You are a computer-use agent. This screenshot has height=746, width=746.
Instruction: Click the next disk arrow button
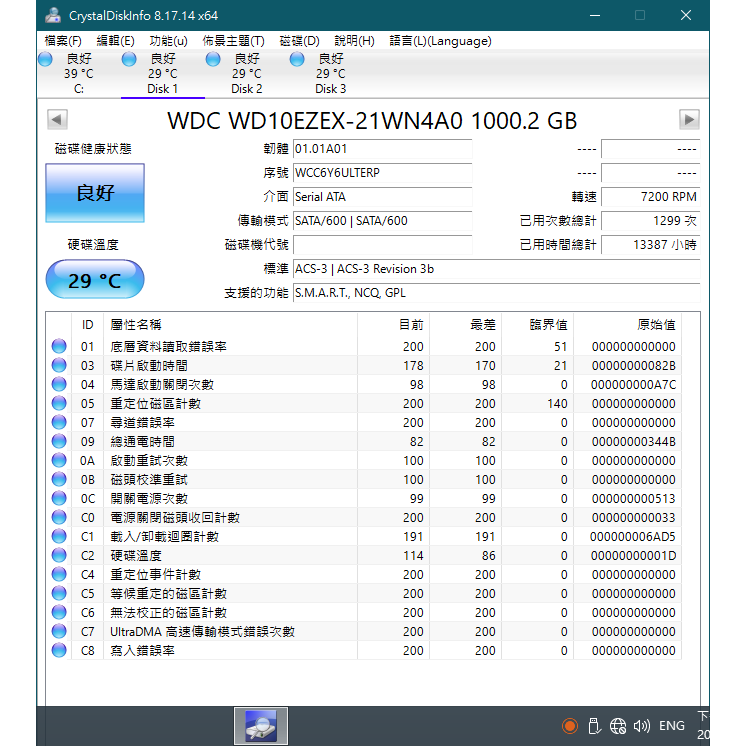point(689,119)
